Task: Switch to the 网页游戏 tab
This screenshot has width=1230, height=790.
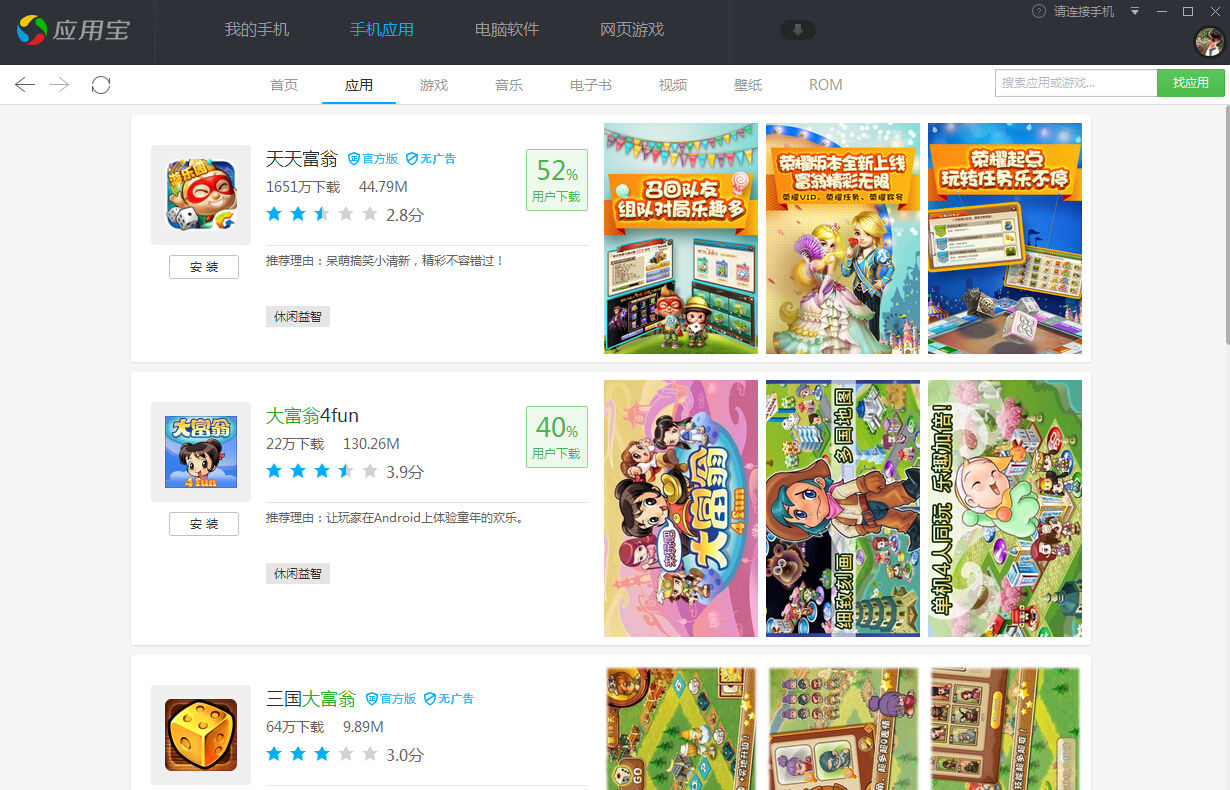Action: (x=632, y=30)
